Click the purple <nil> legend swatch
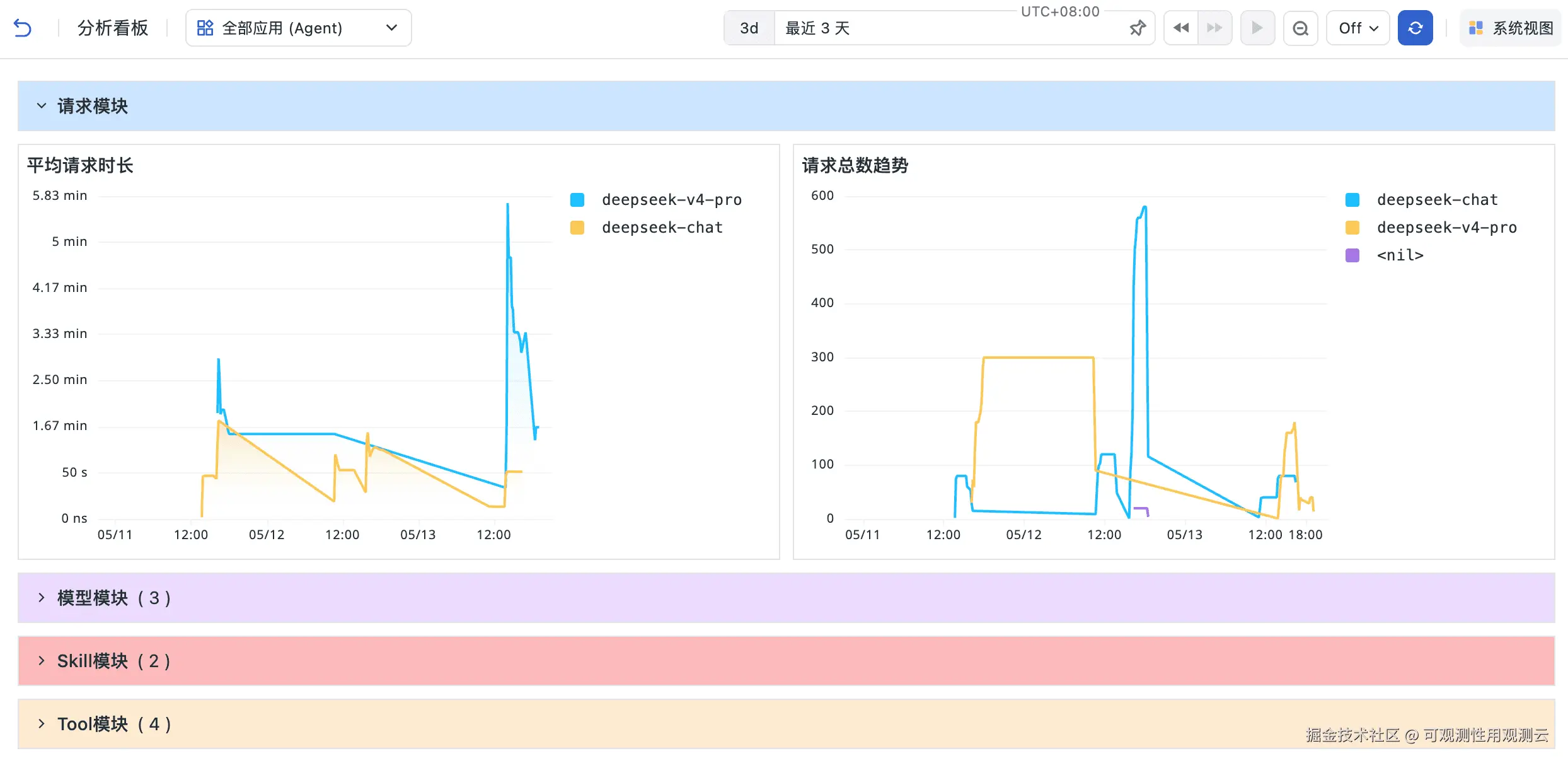The image size is (1568, 763). (1352, 255)
